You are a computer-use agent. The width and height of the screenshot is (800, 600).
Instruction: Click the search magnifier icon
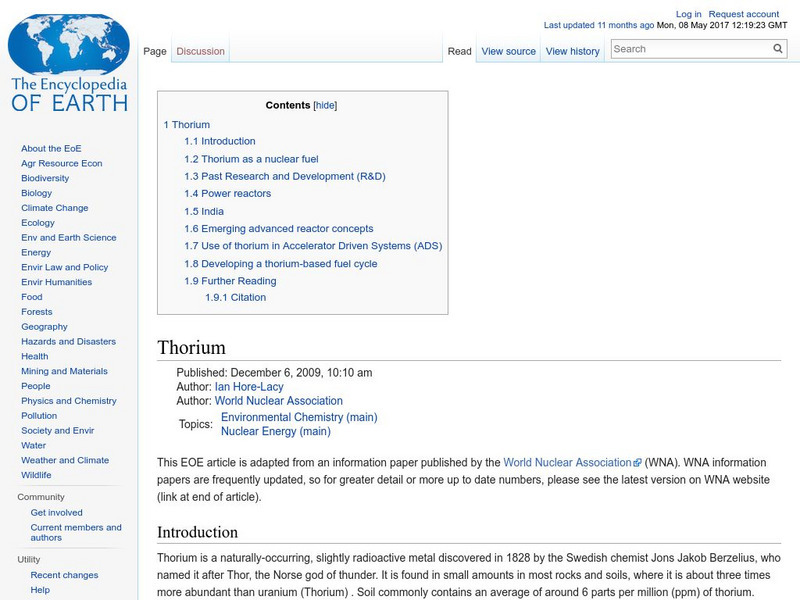pos(778,48)
